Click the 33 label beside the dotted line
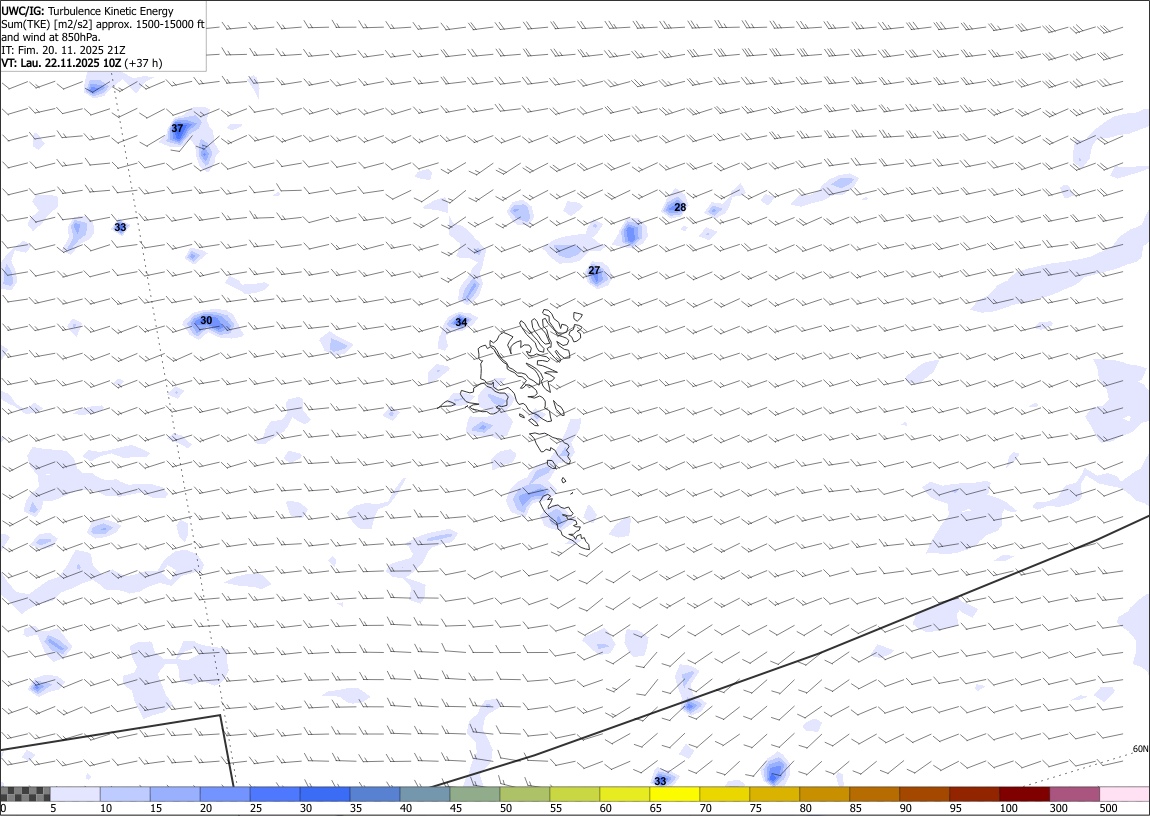 (120, 227)
